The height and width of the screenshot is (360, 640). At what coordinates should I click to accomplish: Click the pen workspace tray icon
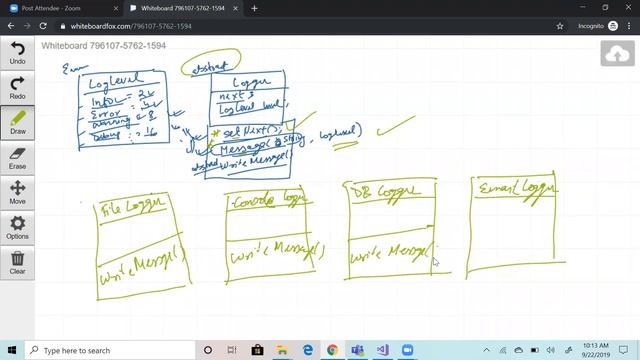coord(568,350)
